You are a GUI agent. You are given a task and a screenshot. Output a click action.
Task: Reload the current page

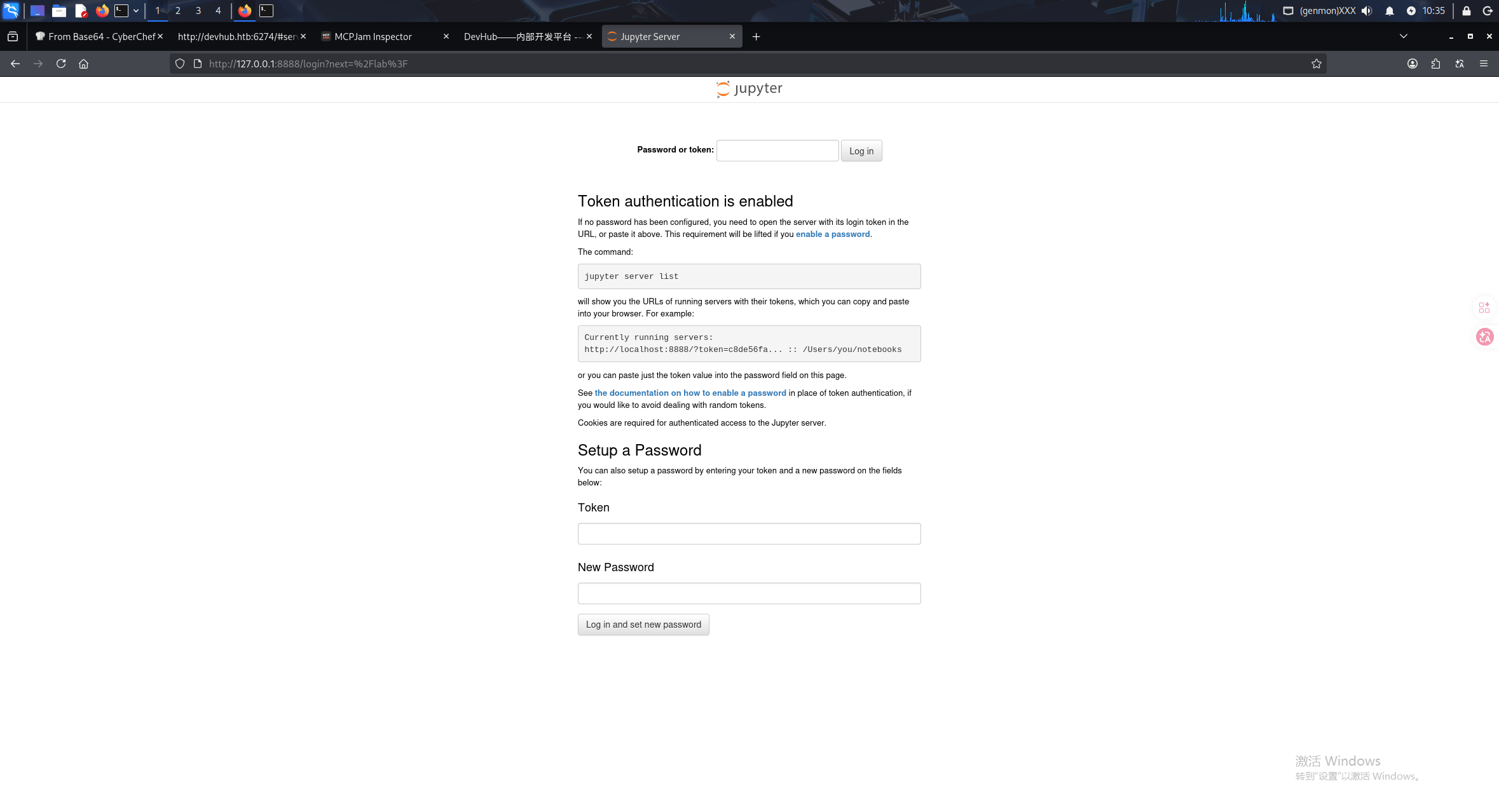(61, 64)
